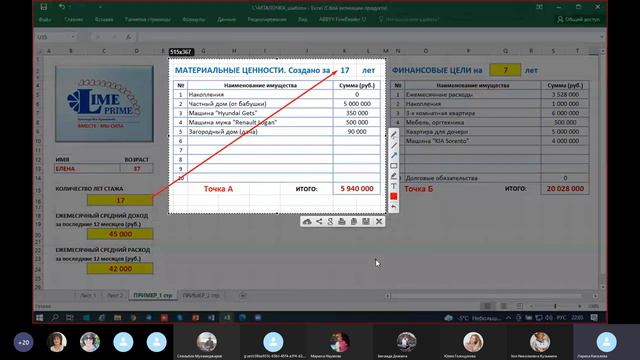The width and height of the screenshot is (640, 360).
Task: Click the undo arrow in Excel title bar
Action: [62, 7]
